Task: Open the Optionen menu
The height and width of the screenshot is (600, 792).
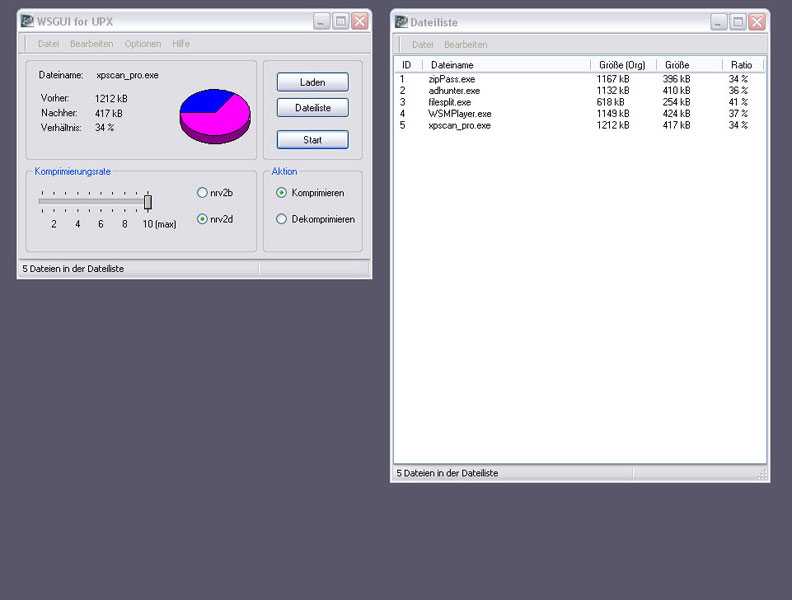Action: [x=142, y=44]
